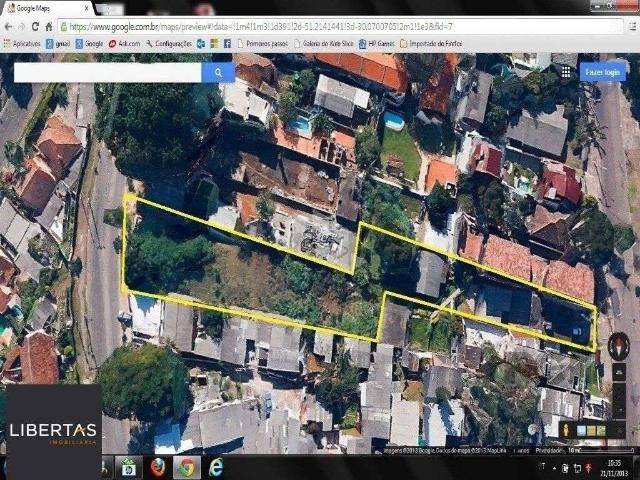Click Chrome icon in the taskbar
This screenshot has width=640, height=480.
coord(186,467)
